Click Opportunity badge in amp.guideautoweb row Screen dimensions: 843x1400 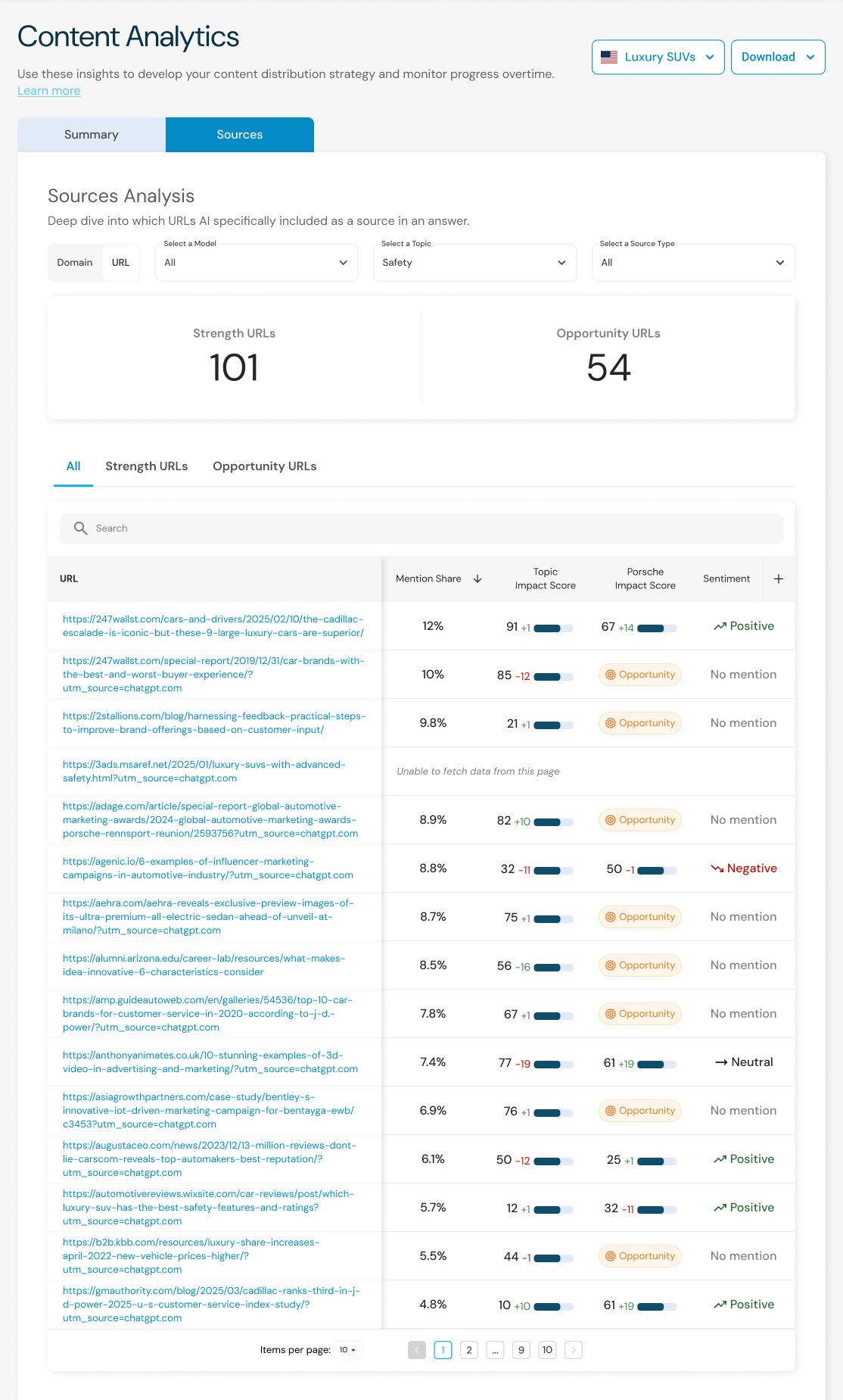pyautogui.click(x=640, y=1014)
